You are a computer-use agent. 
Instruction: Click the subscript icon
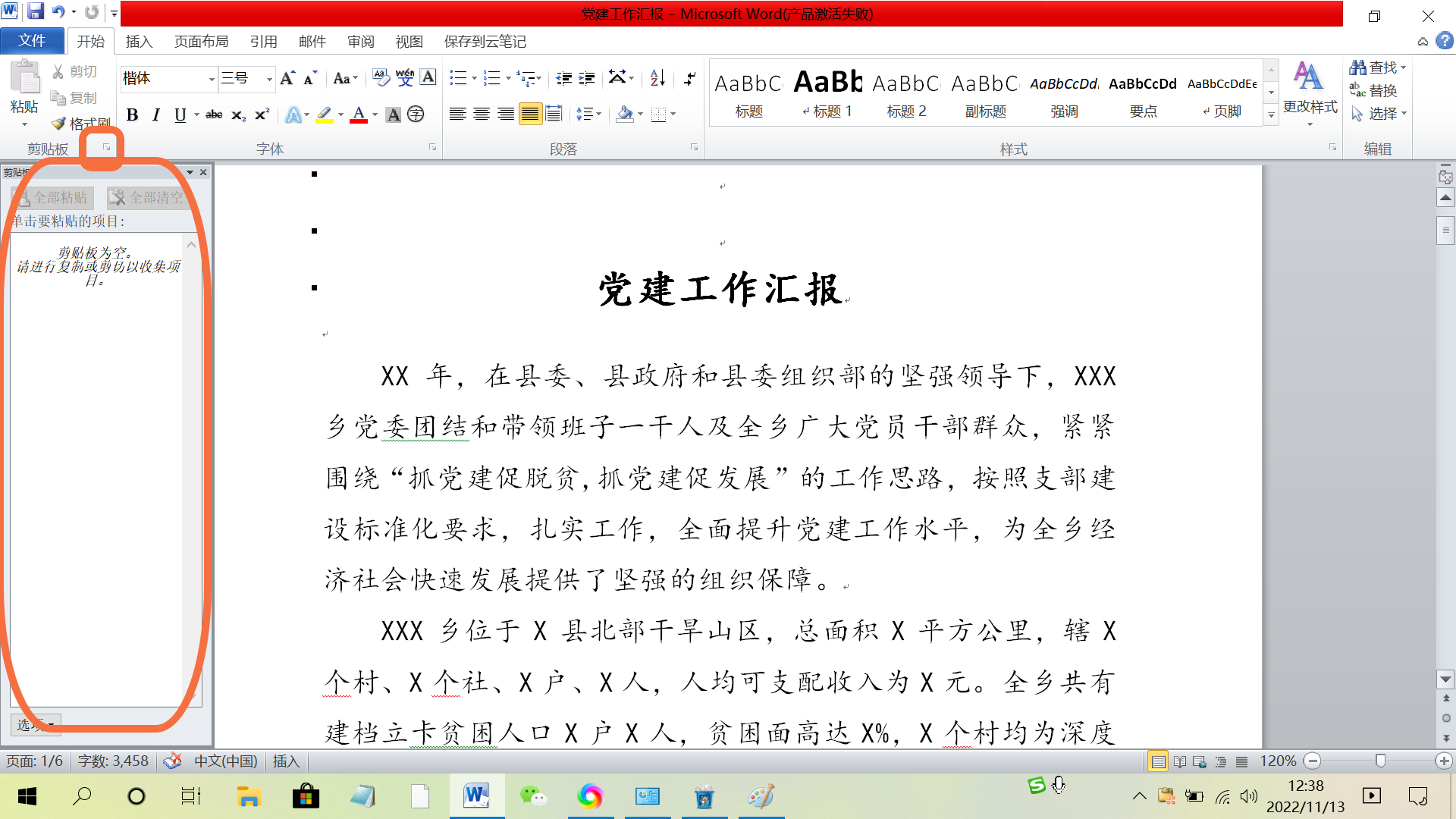[238, 115]
